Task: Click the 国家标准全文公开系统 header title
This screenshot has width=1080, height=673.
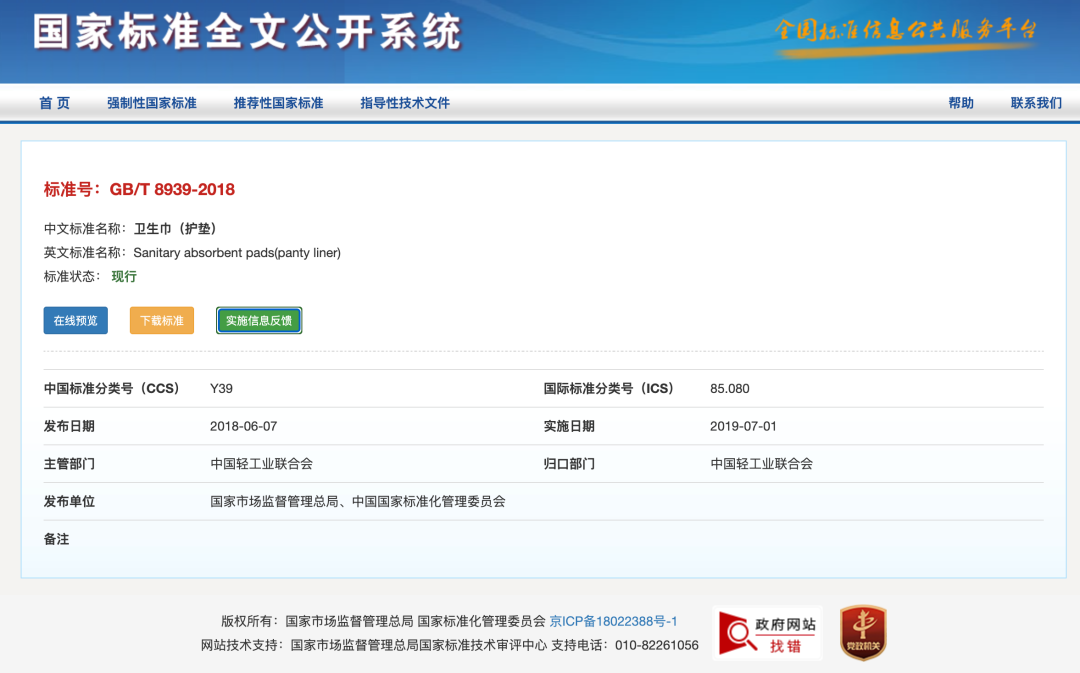Action: coord(247,33)
